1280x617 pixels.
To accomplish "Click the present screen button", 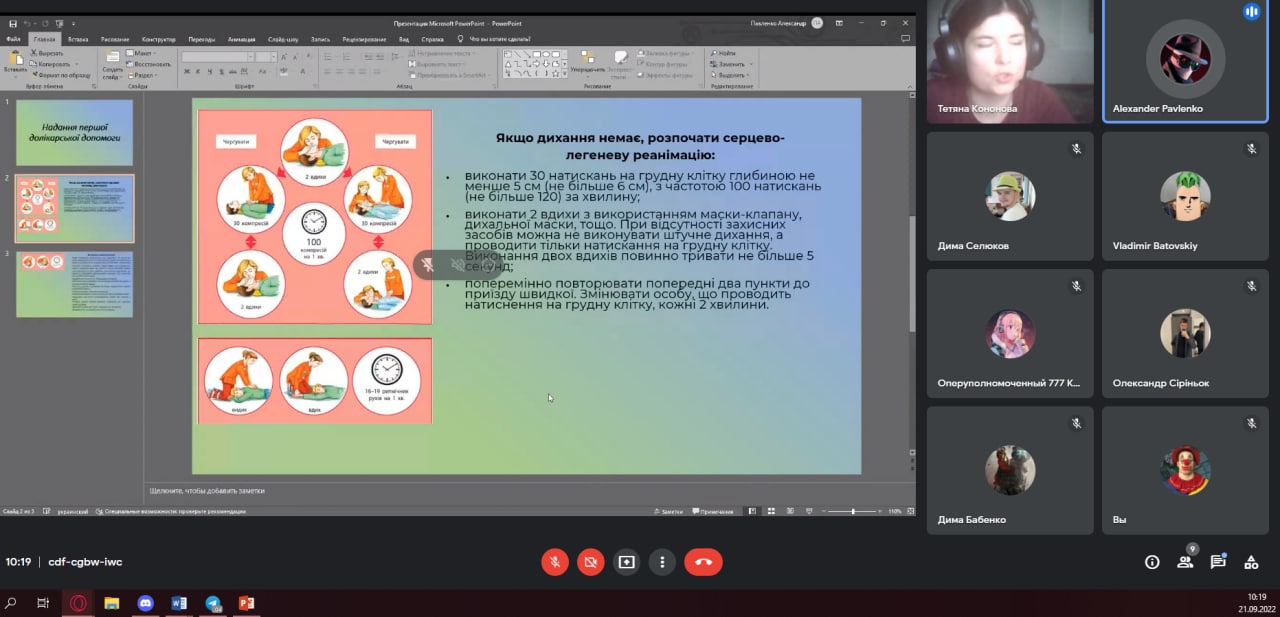I will click(x=627, y=562).
